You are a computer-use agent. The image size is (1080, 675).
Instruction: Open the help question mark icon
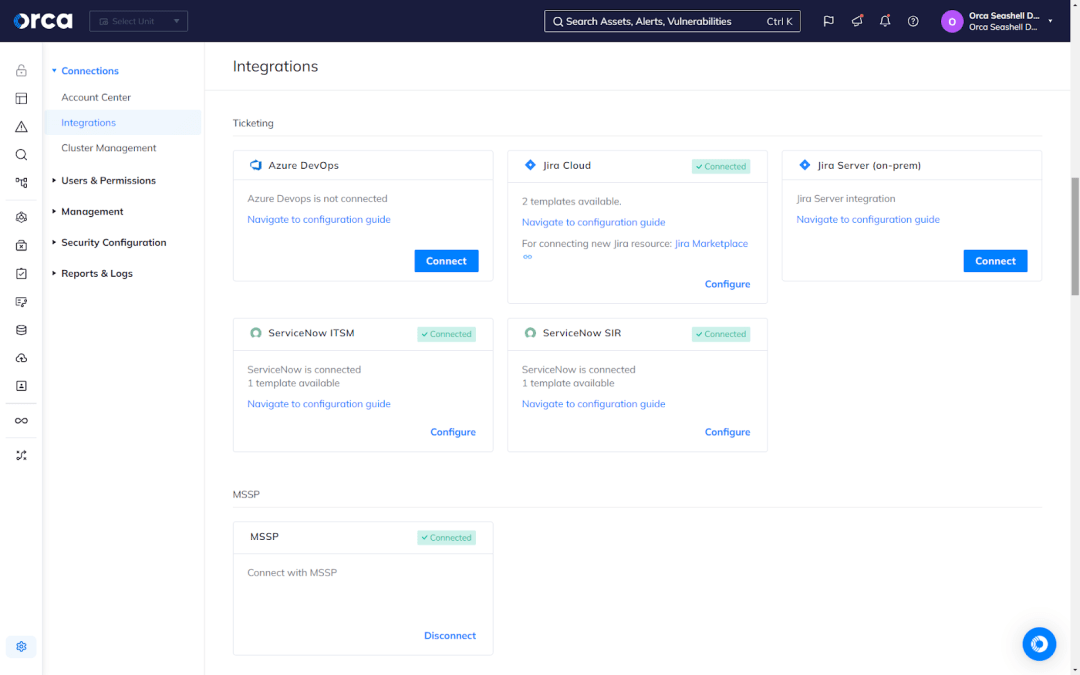[913, 21]
